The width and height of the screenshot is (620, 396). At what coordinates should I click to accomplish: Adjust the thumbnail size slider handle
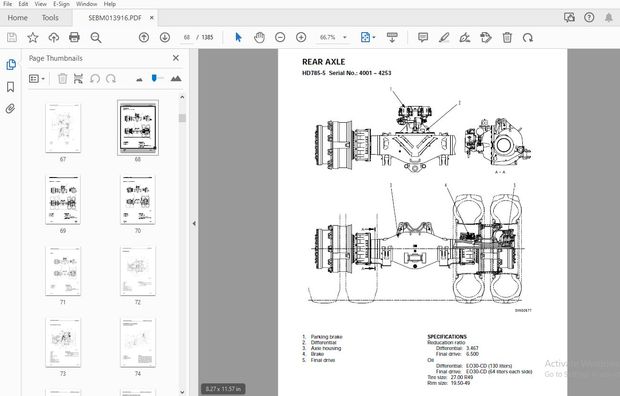pos(154,78)
